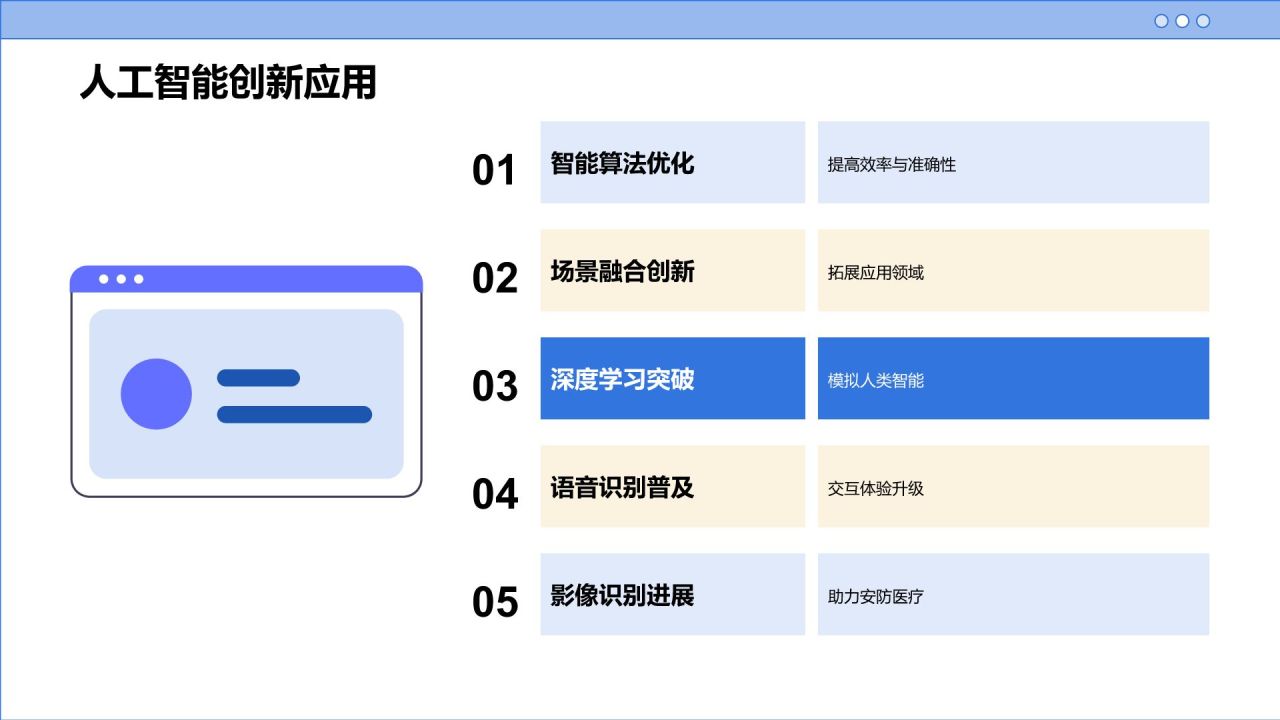Select the highlighted 深度学习突破 box
The height and width of the screenshot is (720, 1280).
pos(672,379)
